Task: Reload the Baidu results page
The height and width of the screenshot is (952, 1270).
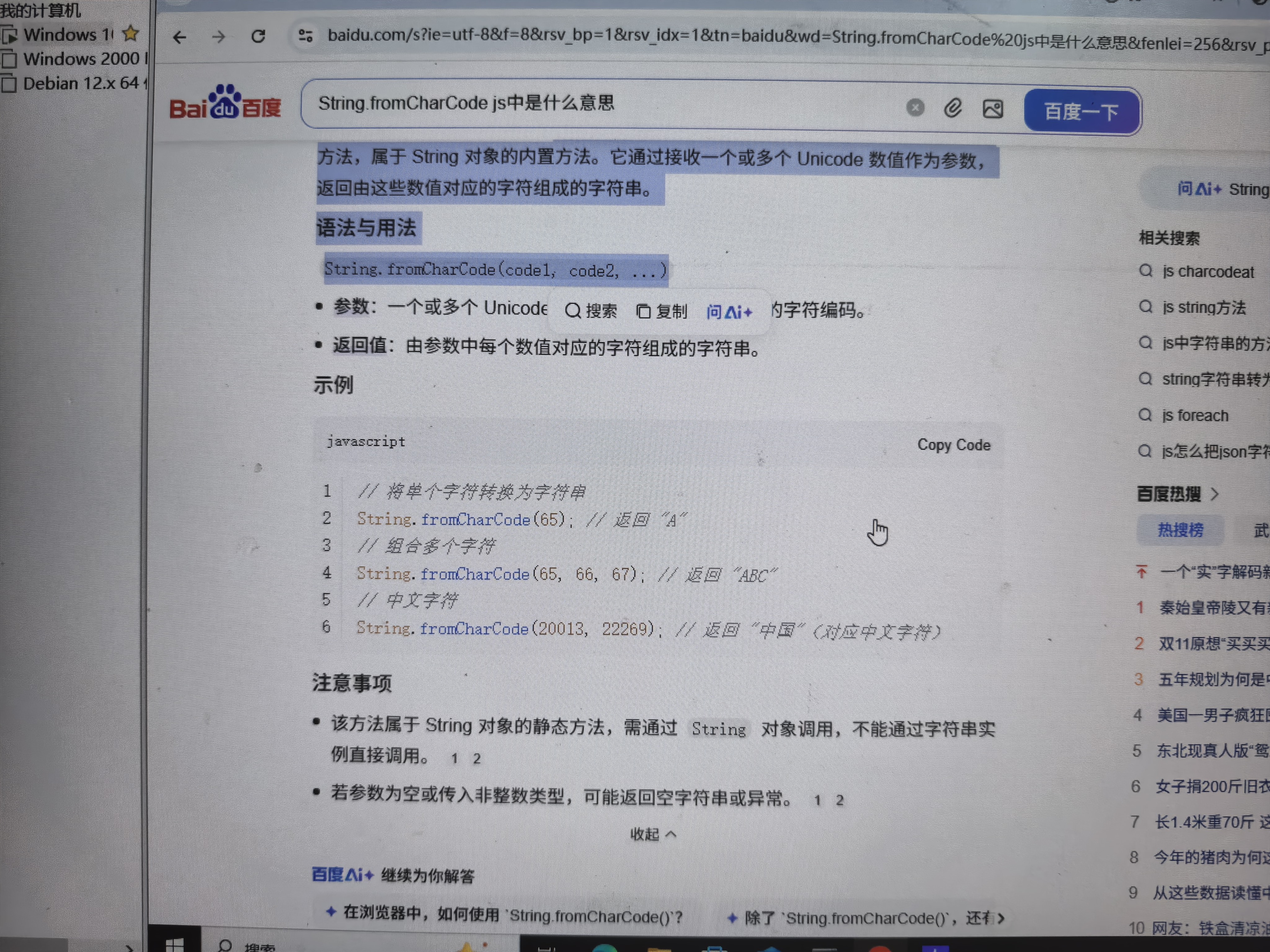Action: (258, 37)
